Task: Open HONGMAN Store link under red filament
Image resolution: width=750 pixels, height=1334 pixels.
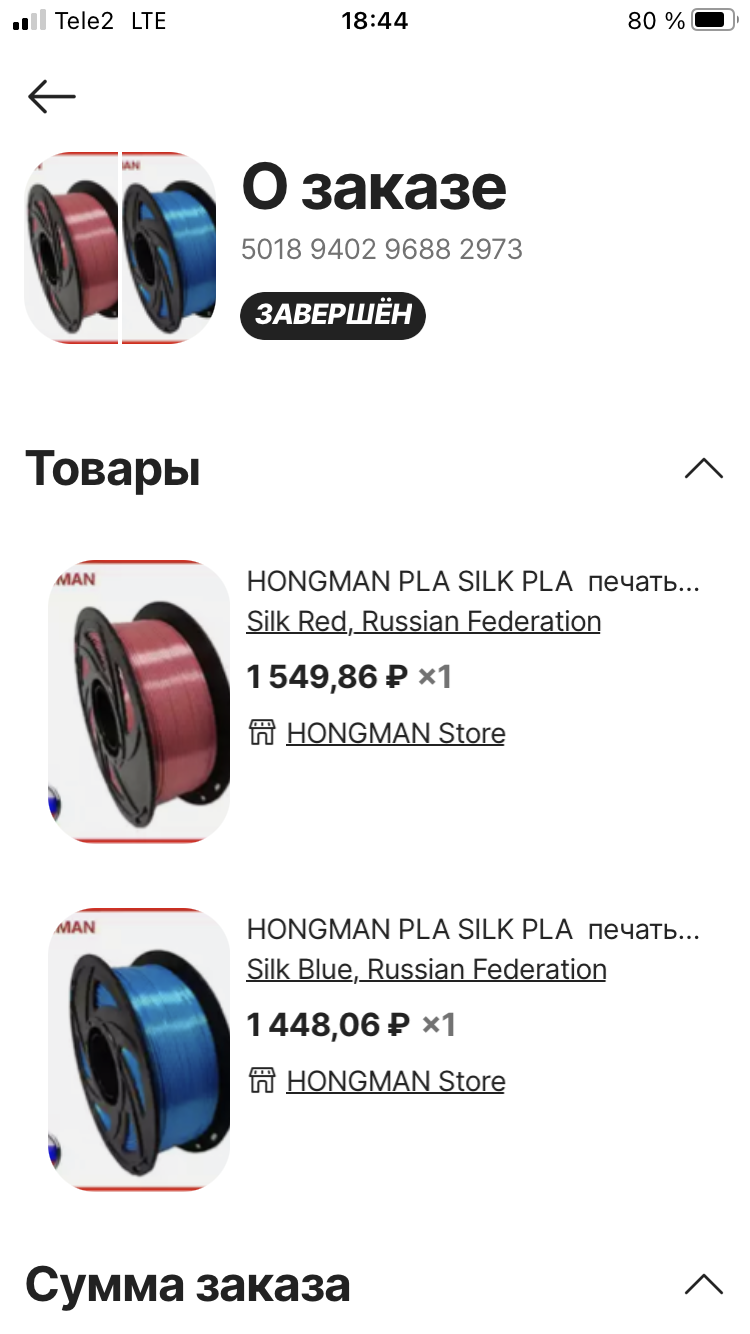Action: tap(396, 733)
